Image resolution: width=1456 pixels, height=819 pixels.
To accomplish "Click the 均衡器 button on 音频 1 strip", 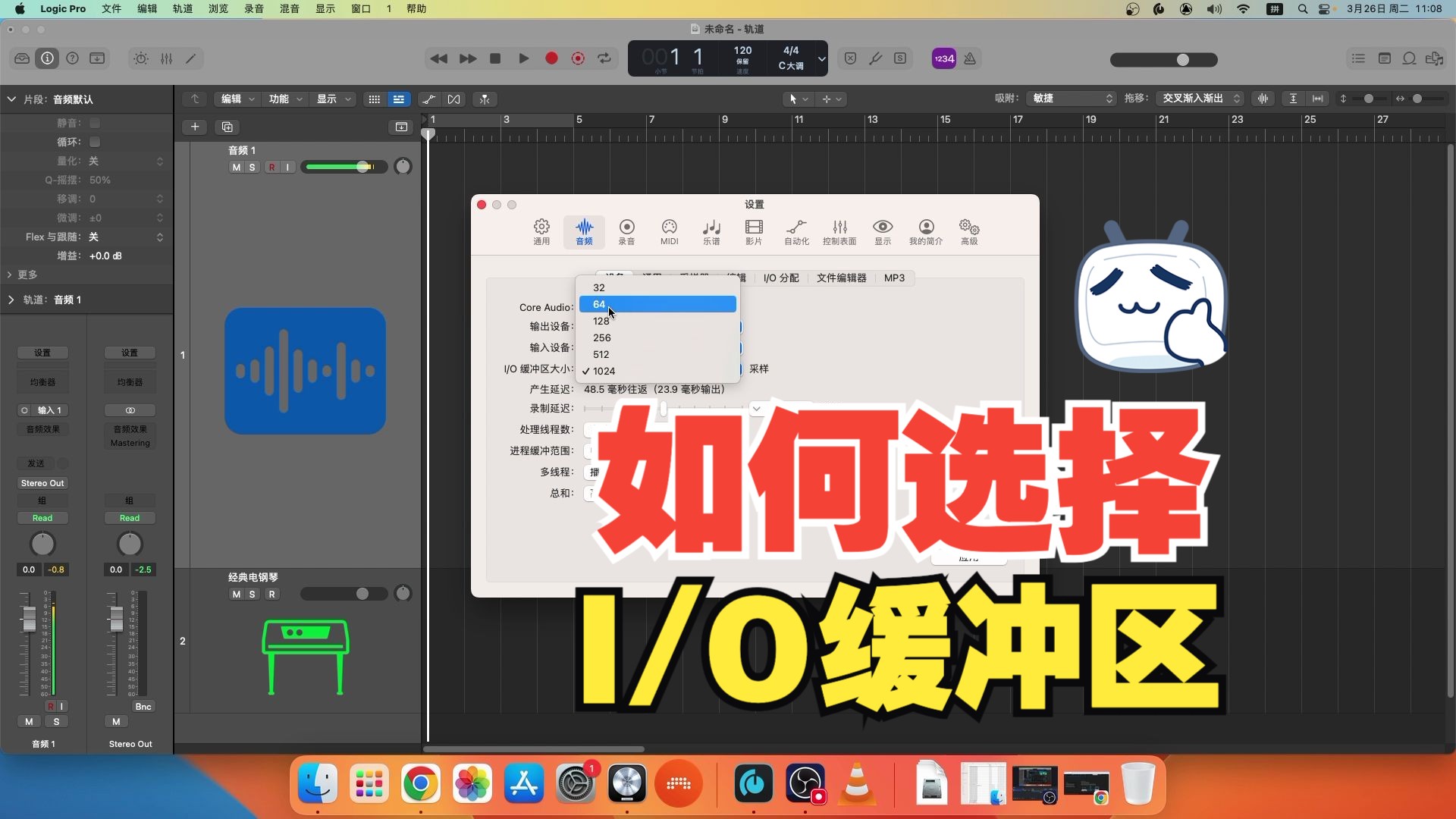I will tap(42, 382).
